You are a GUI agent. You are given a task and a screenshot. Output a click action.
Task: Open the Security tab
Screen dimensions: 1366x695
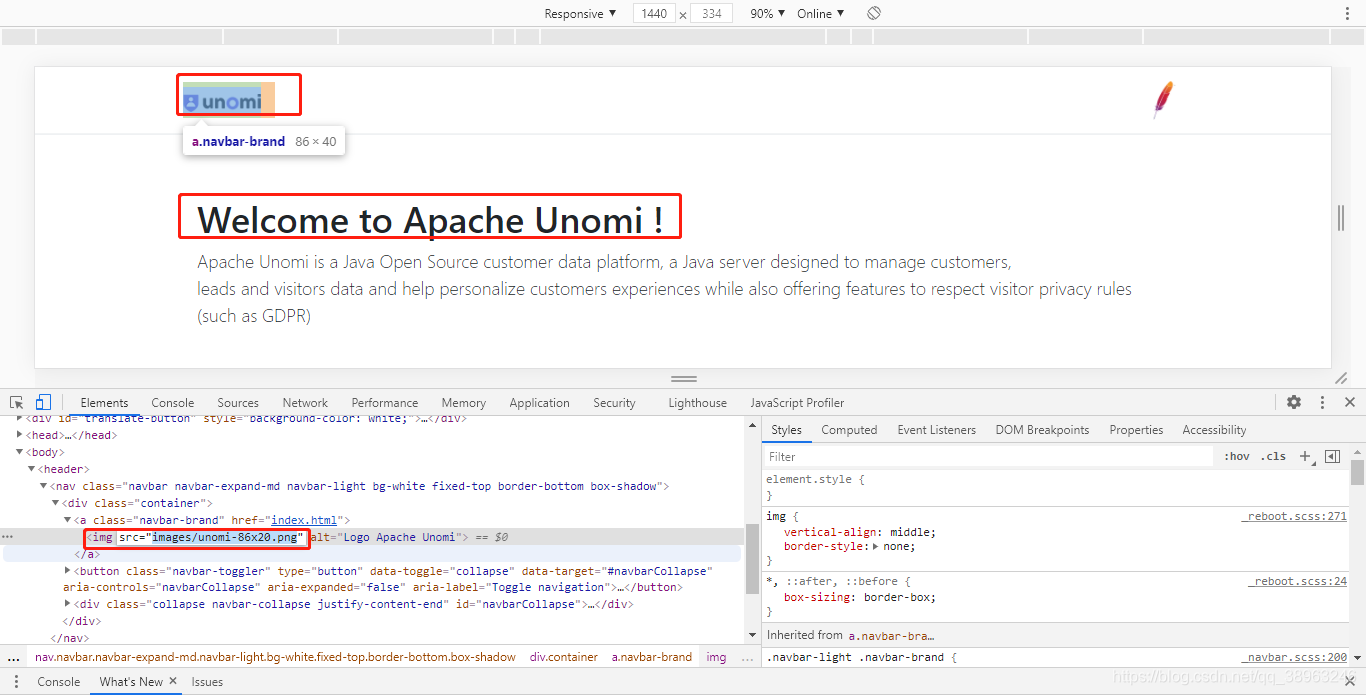point(614,402)
